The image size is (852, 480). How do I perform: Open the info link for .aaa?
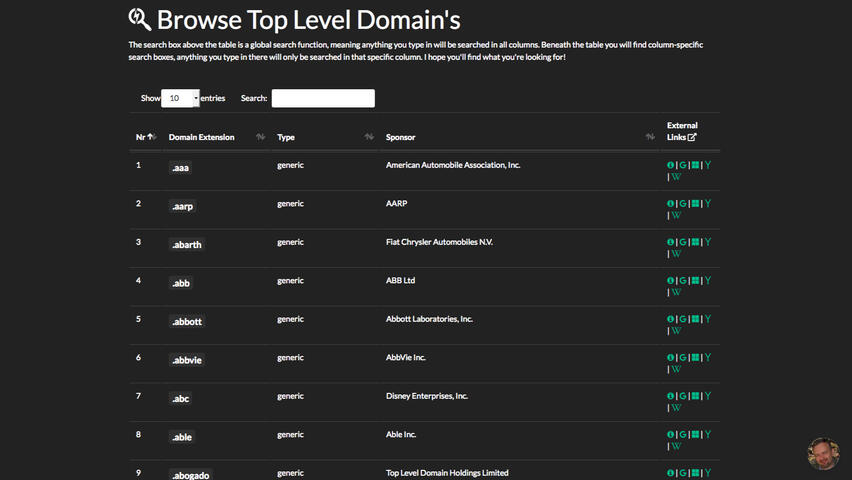[671, 165]
